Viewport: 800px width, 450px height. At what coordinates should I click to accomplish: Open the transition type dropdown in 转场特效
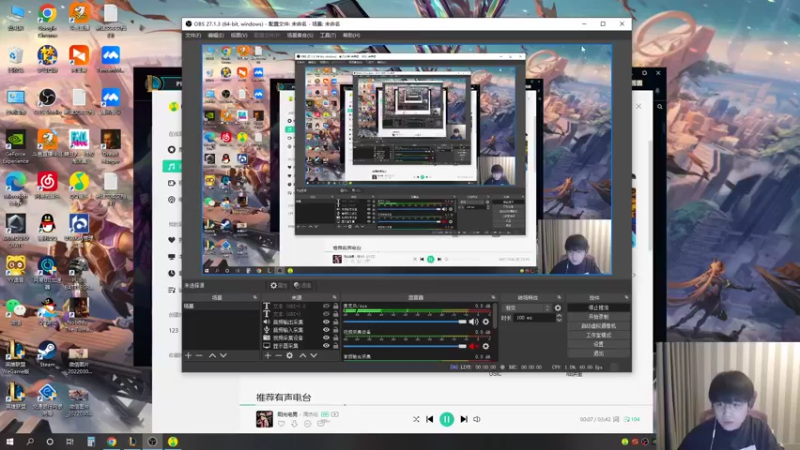[527, 308]
